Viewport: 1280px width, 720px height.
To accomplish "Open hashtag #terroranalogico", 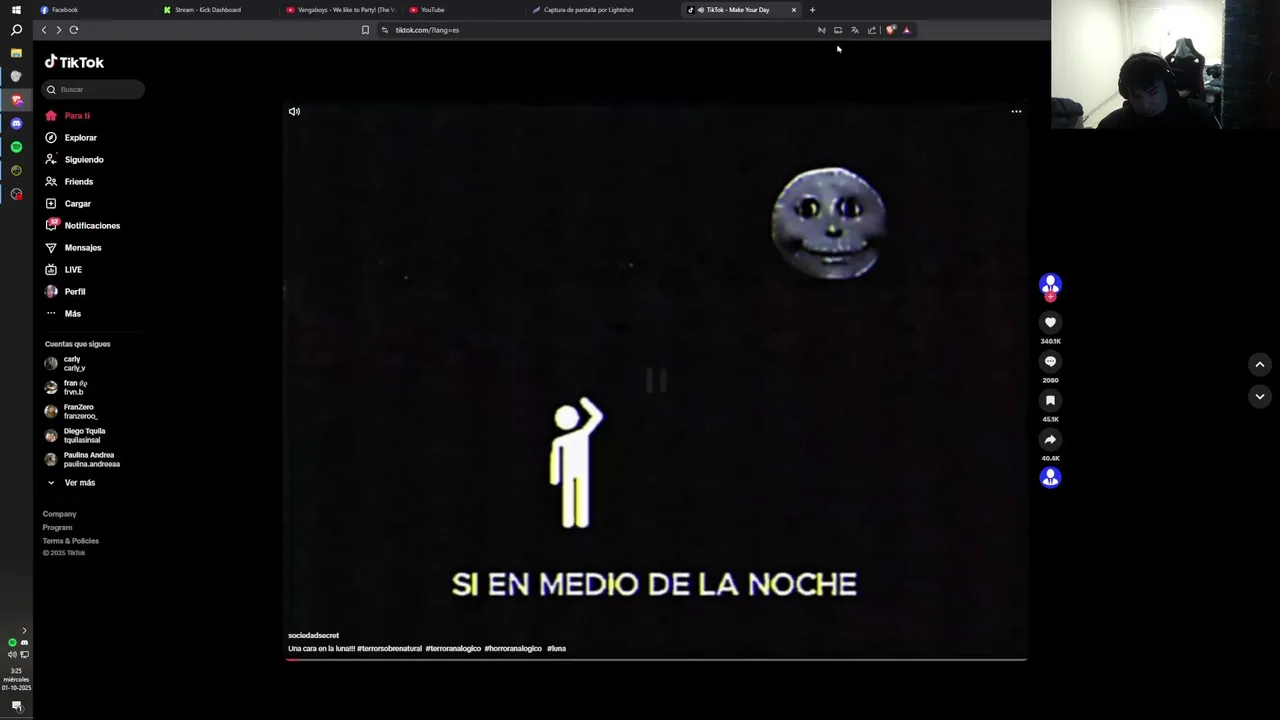I will [x=453, y=648].
